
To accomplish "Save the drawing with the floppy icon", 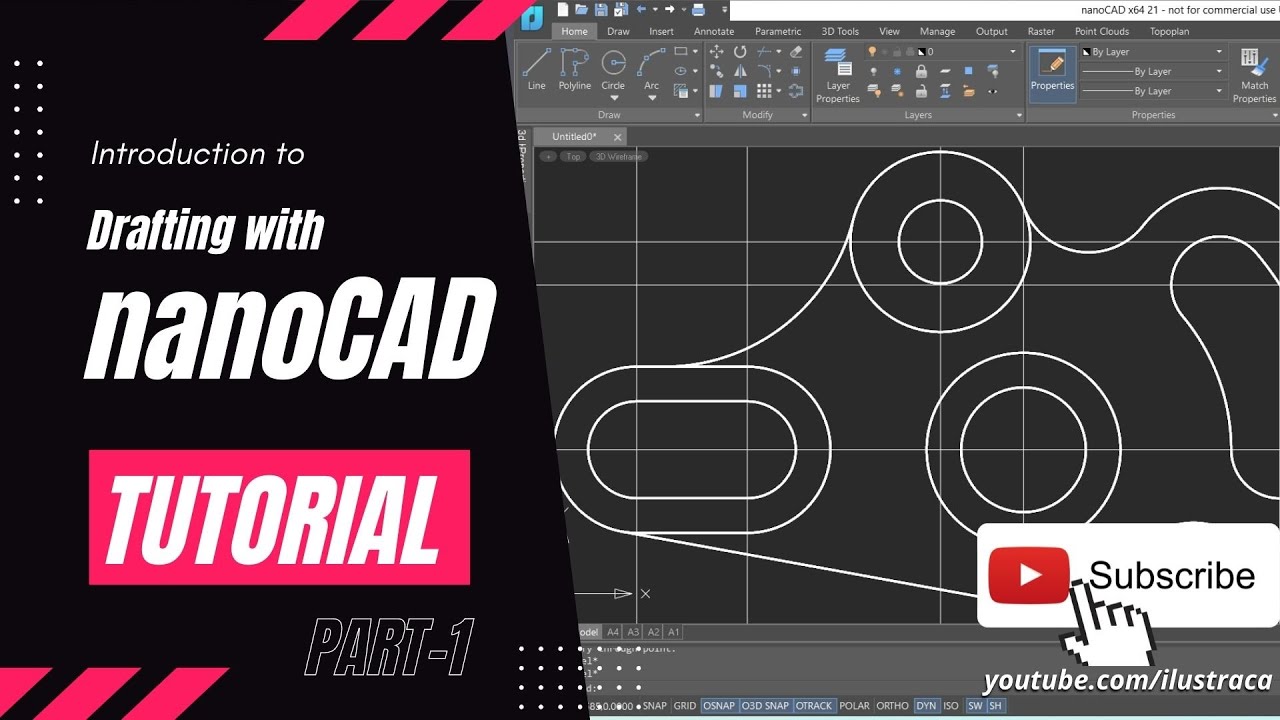I will (x=601, y=10).
